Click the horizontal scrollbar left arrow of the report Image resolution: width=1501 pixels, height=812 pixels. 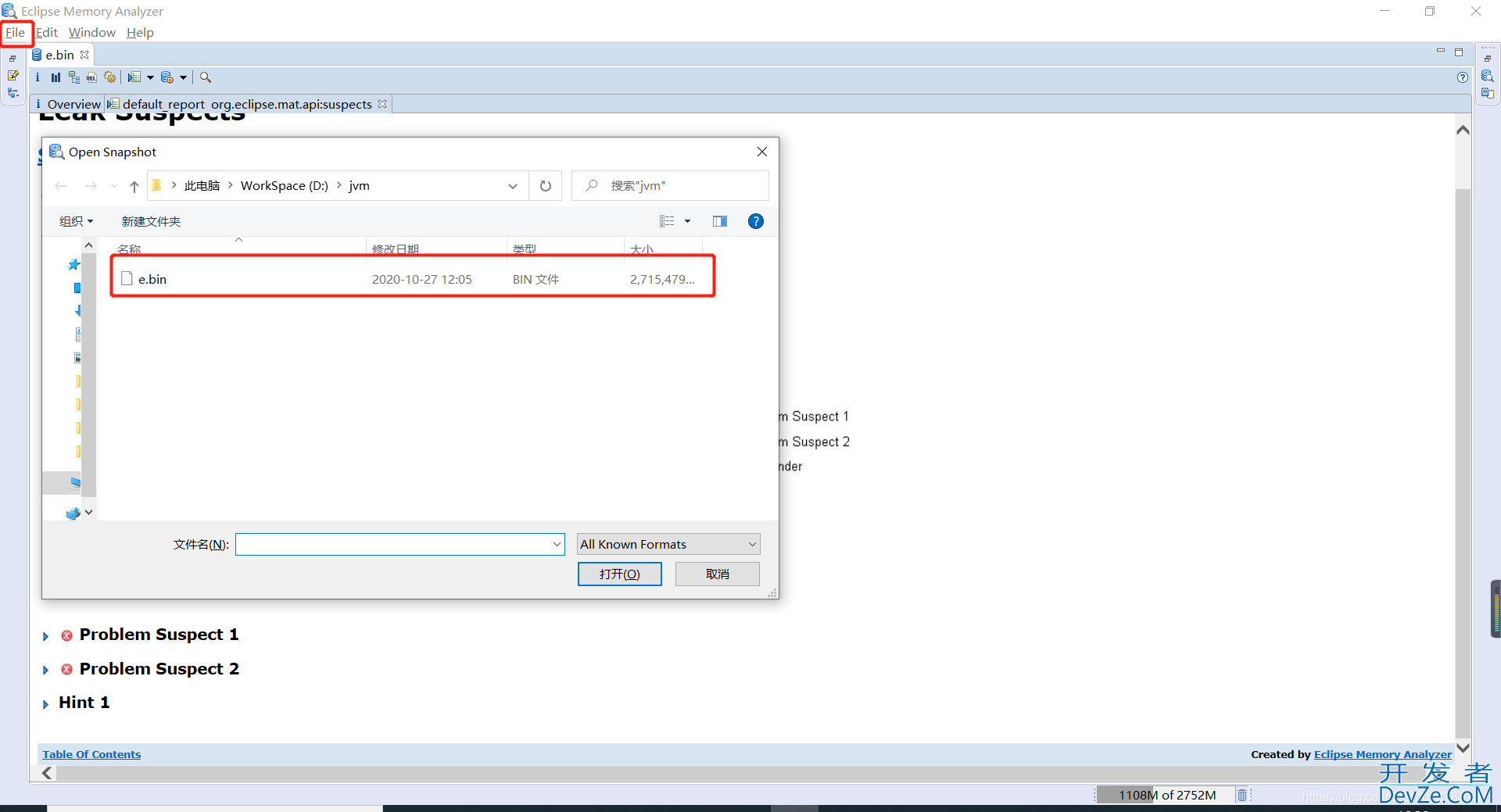(48, 773)
